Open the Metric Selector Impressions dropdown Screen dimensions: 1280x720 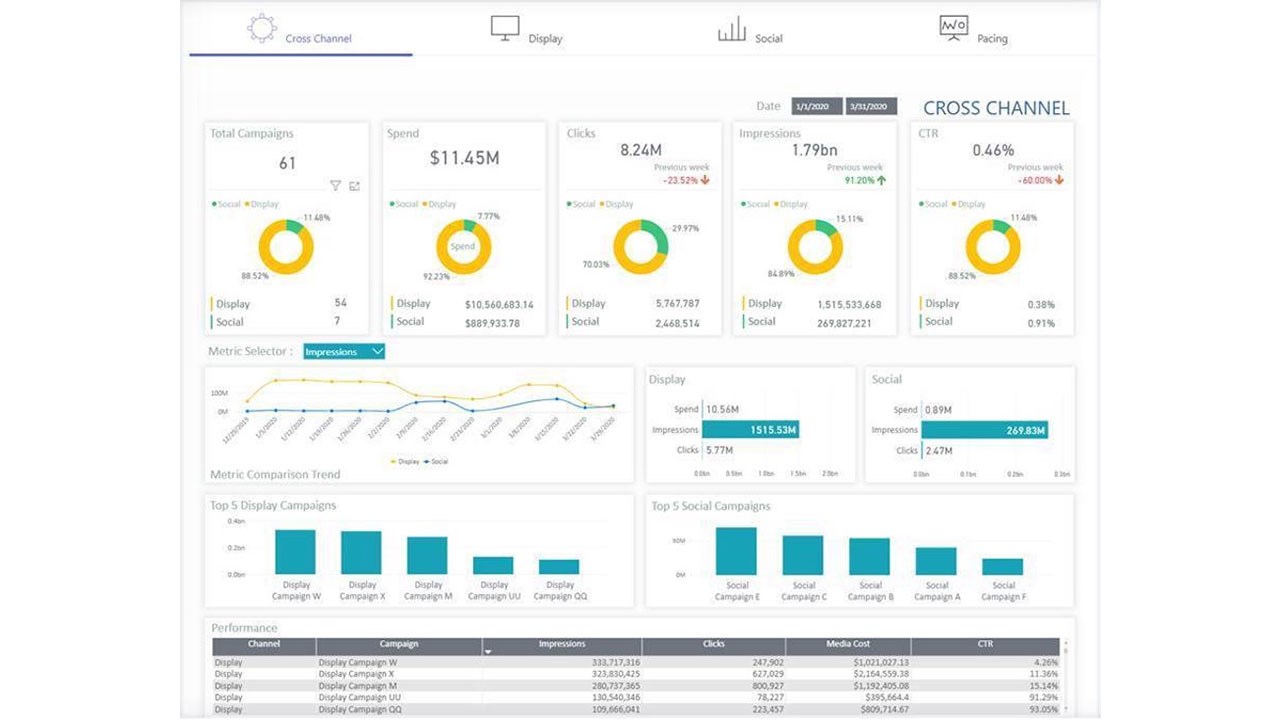click(344, 352)
